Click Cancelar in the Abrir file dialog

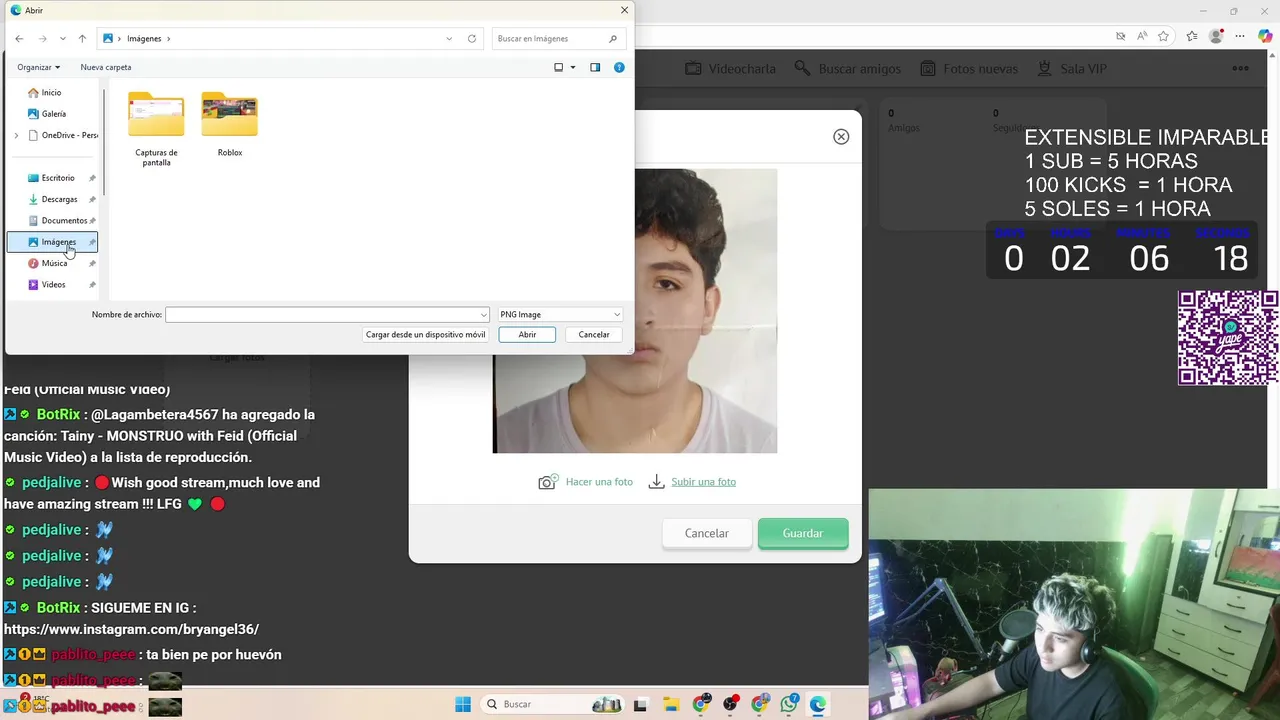594,334
